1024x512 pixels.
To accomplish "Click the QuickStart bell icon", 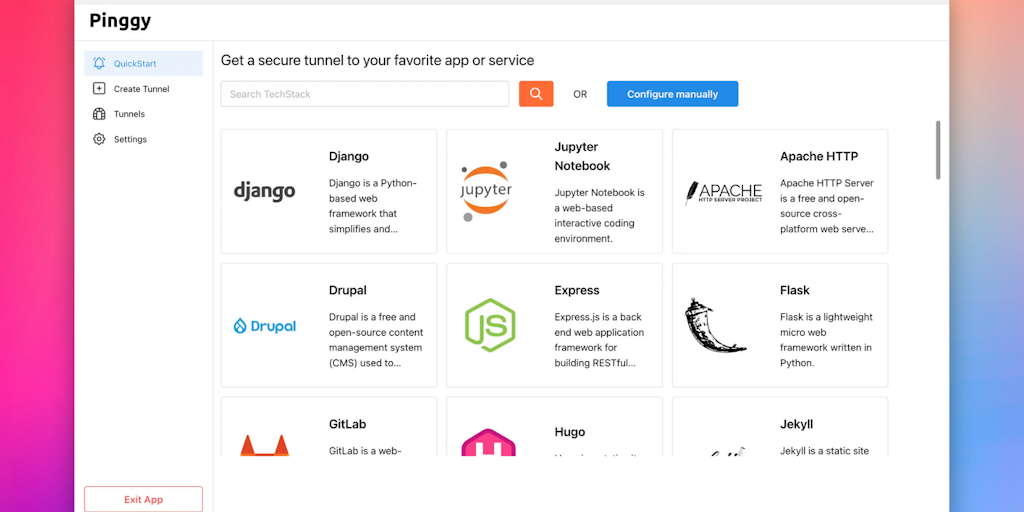I will 99,64.
